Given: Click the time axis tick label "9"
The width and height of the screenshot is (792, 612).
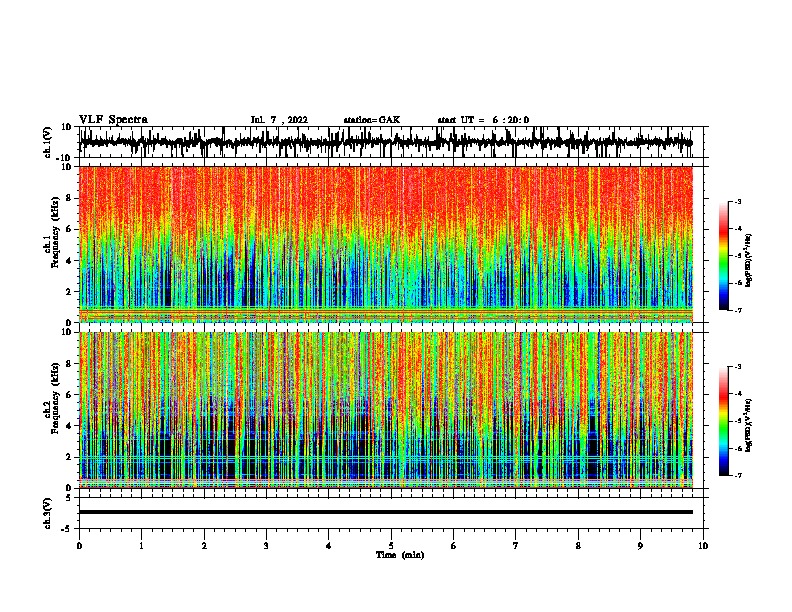Looking at the screenshot, I should [640, 545].
